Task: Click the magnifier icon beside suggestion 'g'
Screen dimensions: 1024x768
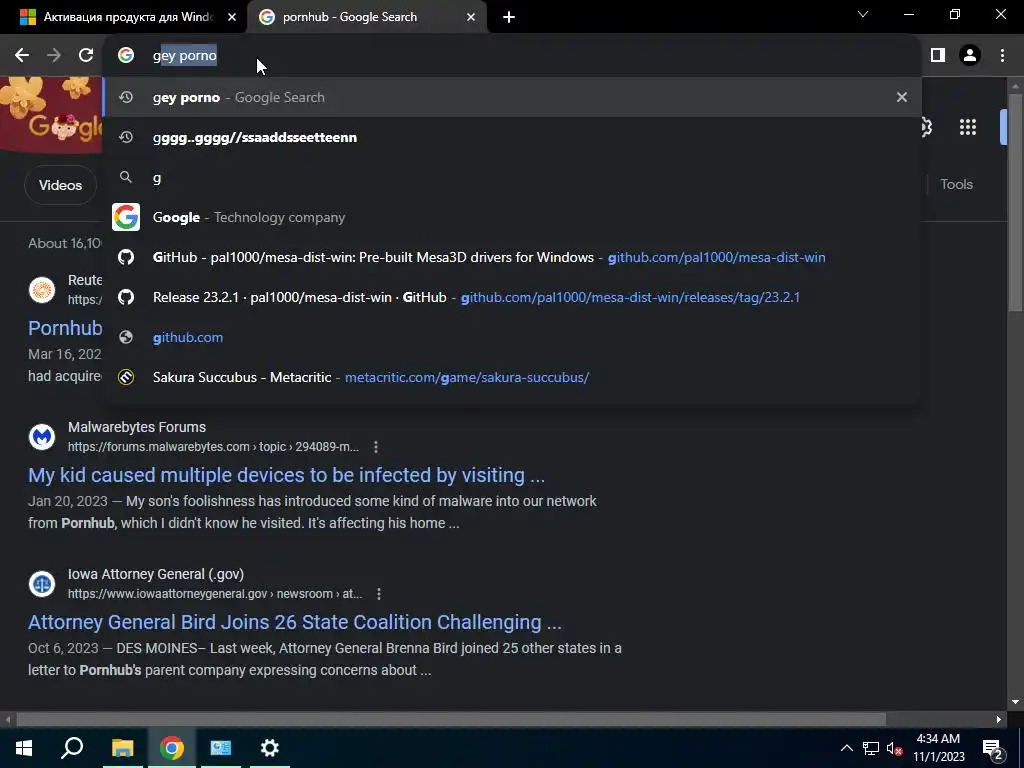Action: 126,177
